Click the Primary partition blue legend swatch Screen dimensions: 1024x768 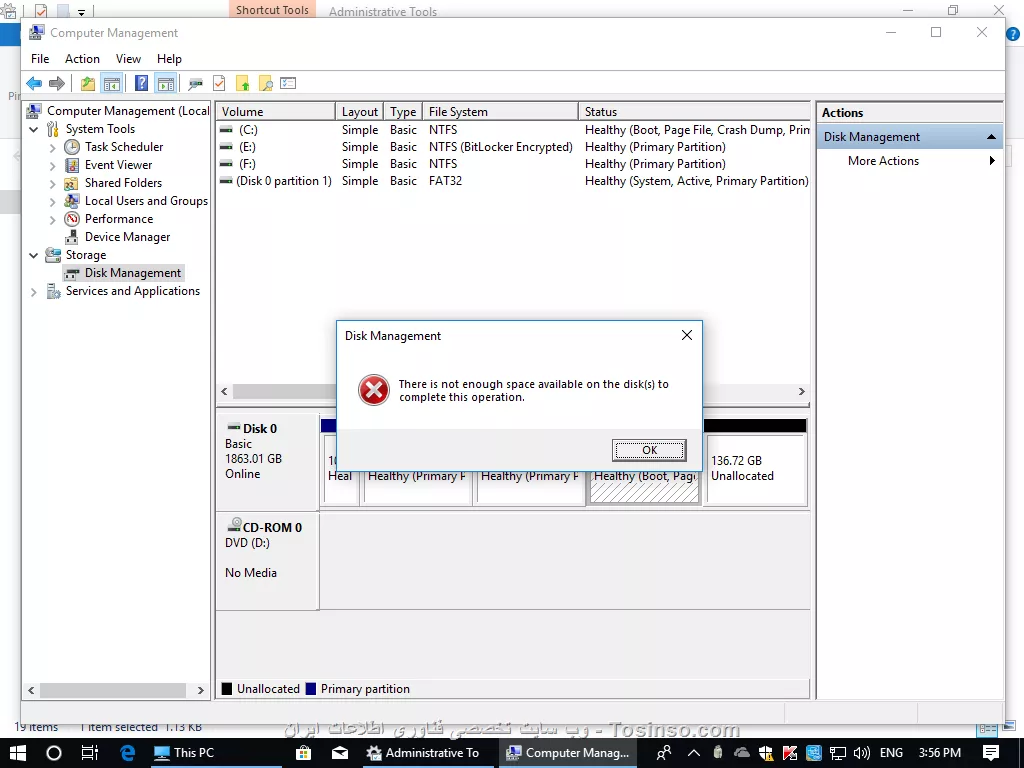coord(311,689)
